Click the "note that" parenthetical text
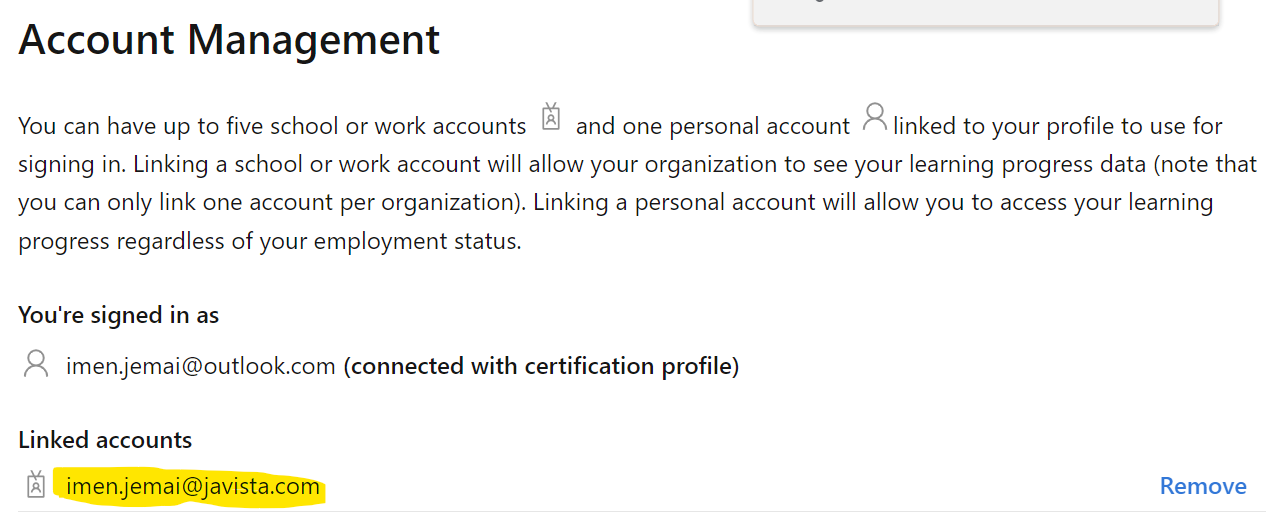This screenshot has height=522, width=1269. (1208, 164)
